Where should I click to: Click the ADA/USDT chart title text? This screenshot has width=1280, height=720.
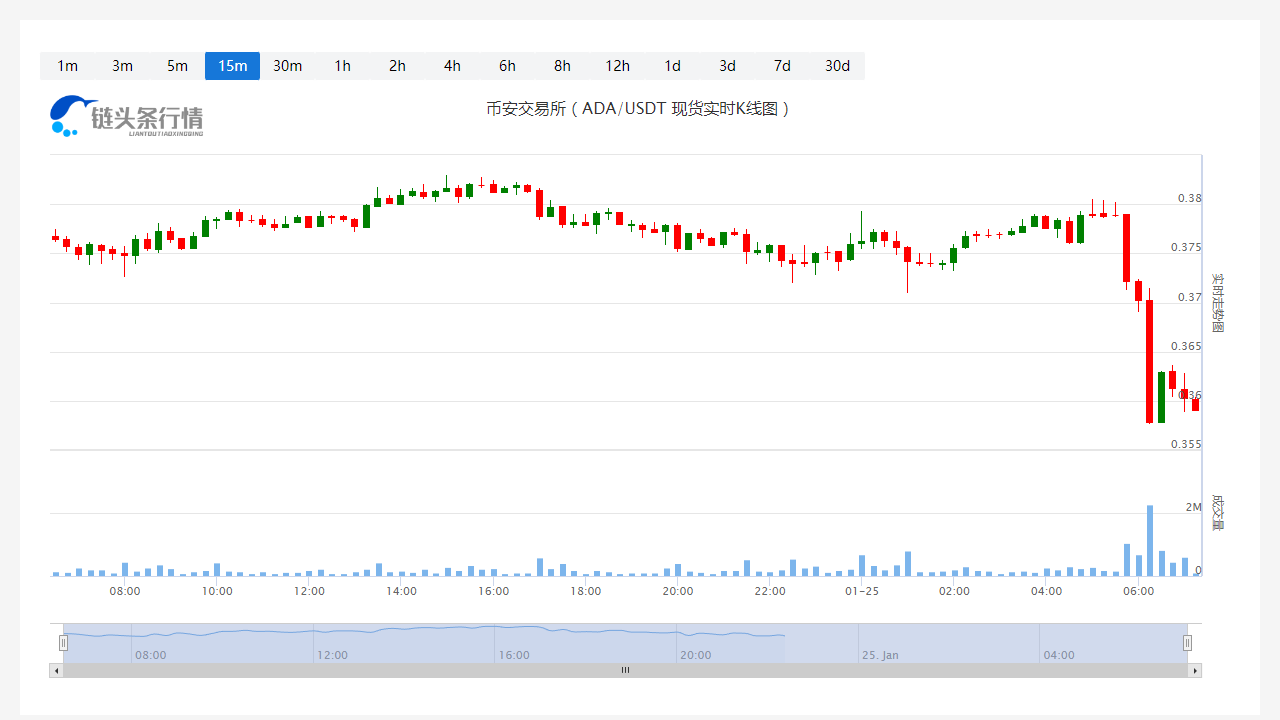click(638, 109)
